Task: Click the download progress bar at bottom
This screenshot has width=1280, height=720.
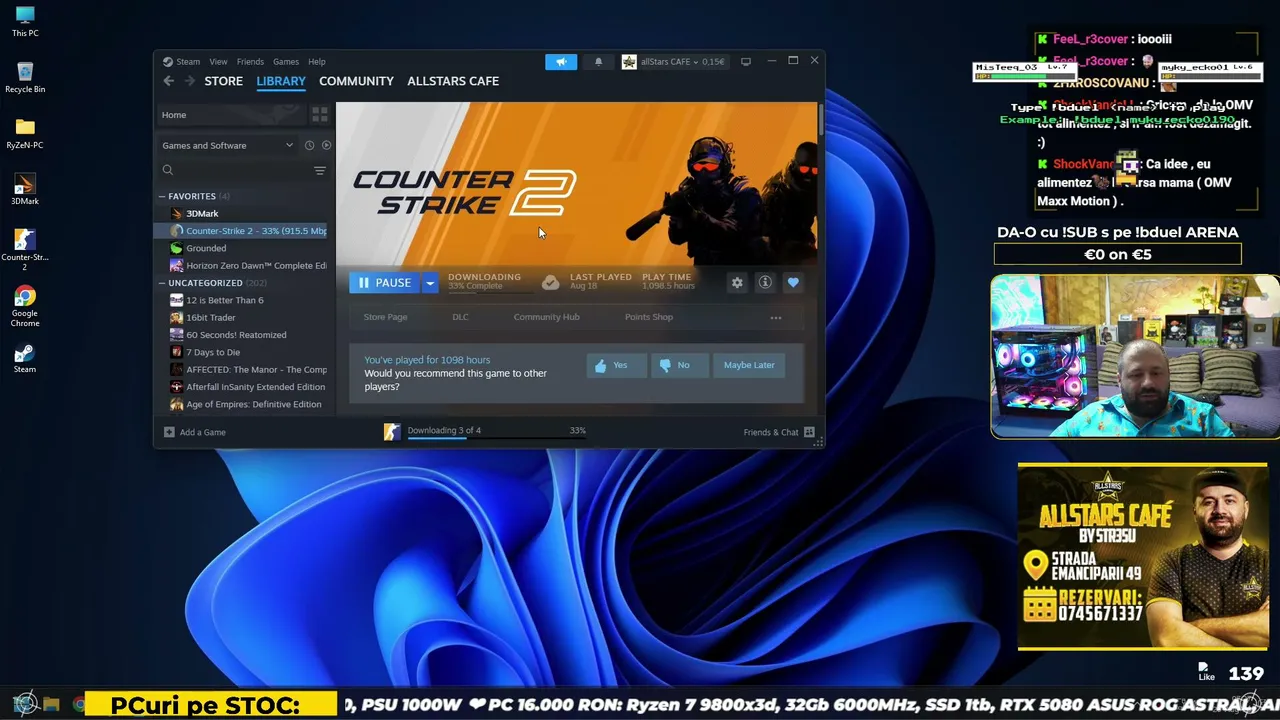Action: tap(497, 437)
